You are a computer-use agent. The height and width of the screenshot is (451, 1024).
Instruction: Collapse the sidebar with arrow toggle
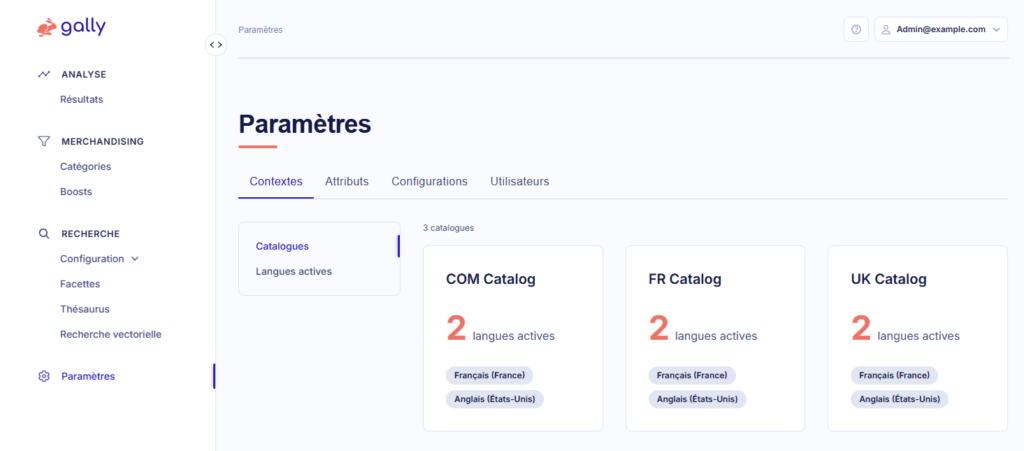216,45
